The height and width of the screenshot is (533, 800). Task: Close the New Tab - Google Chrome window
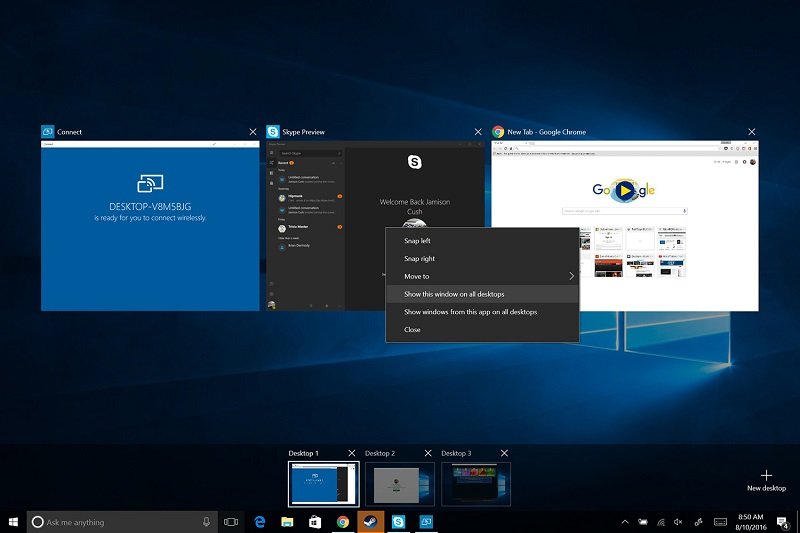752,132
